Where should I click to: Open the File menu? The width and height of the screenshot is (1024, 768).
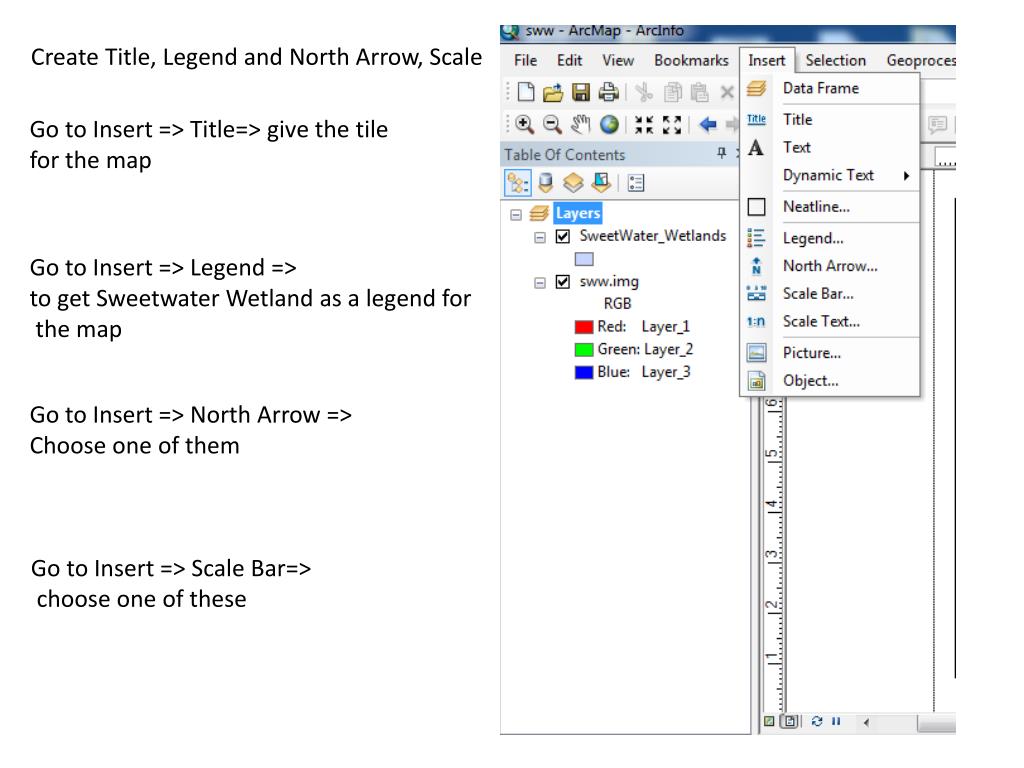[526, 61]
